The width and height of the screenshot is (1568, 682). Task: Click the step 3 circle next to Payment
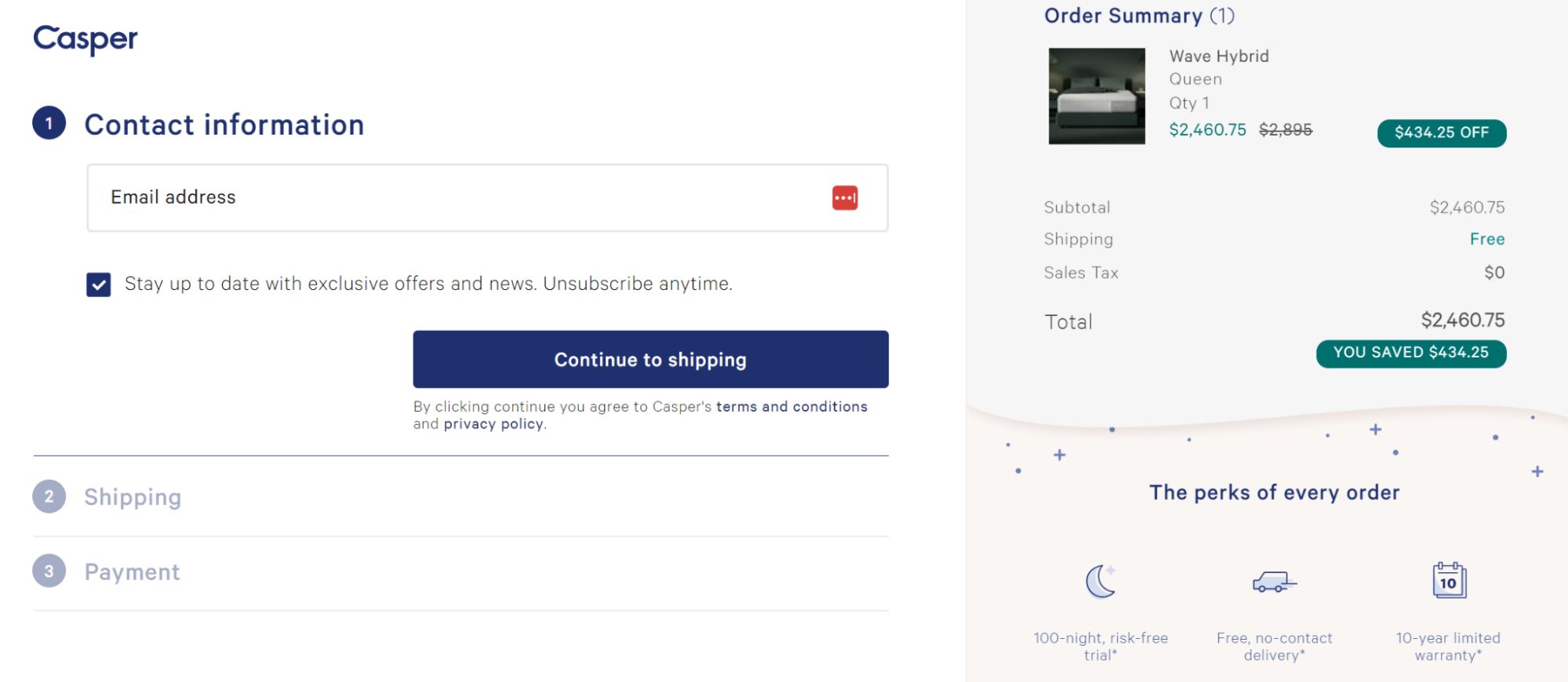coord(49,571)
